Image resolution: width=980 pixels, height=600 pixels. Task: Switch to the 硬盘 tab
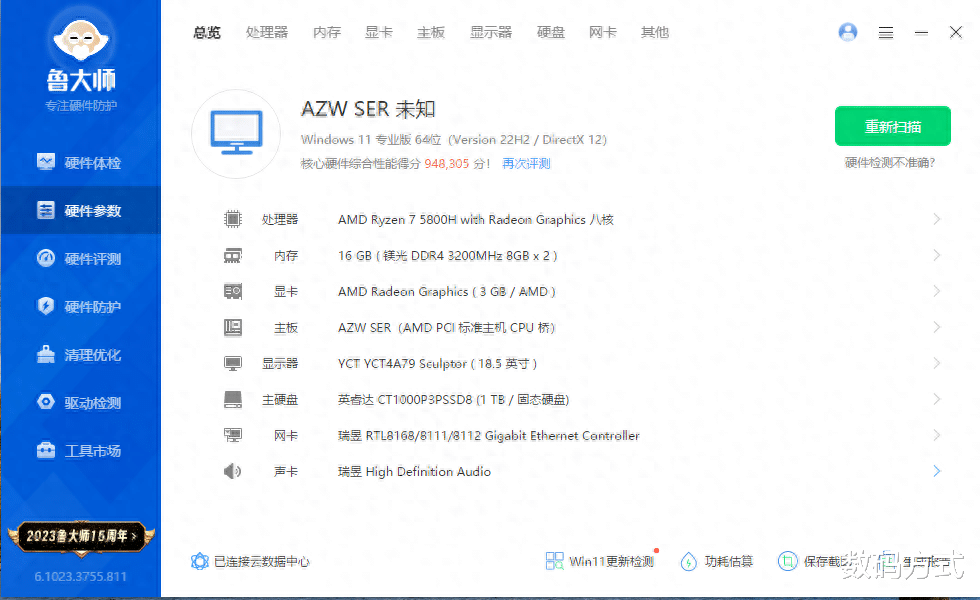(x=551, y=32)
